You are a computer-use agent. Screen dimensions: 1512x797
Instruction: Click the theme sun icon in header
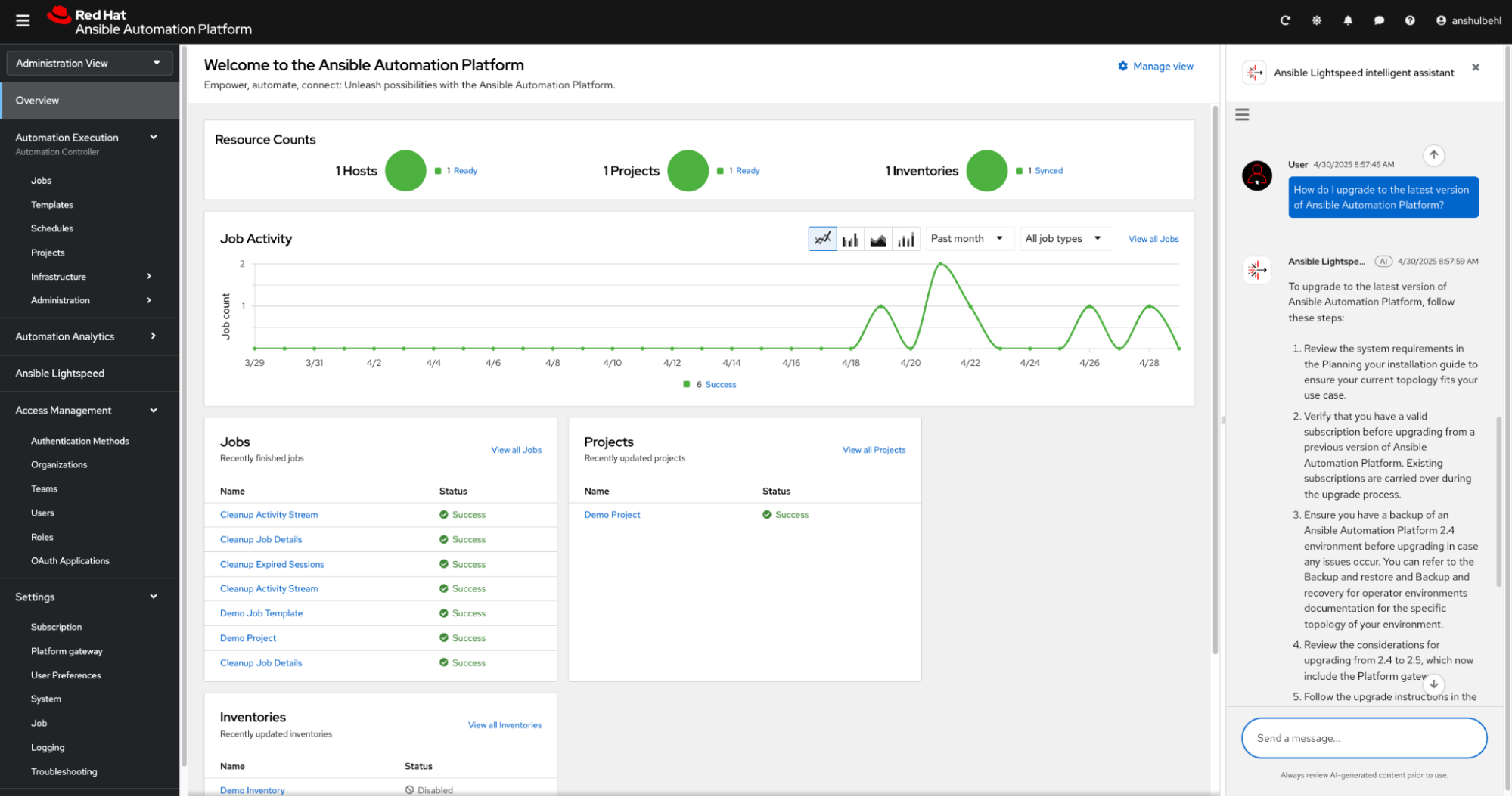[1316, 20]
